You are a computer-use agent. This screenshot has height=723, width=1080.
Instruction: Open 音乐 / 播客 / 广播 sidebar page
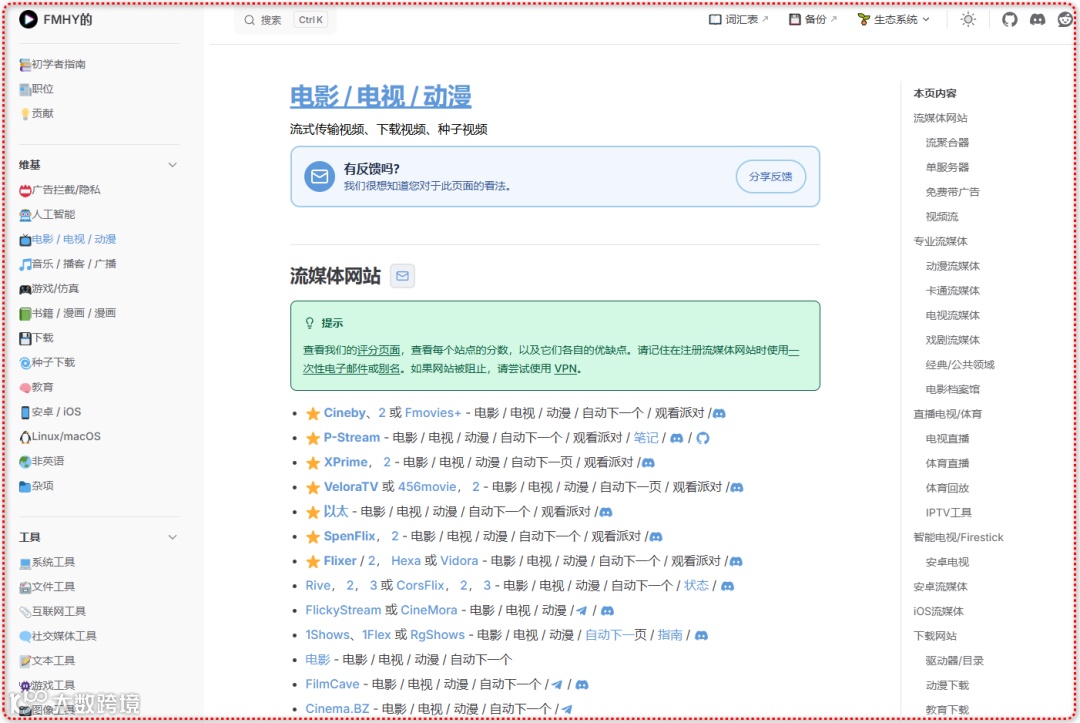click(x=68, y=264)
